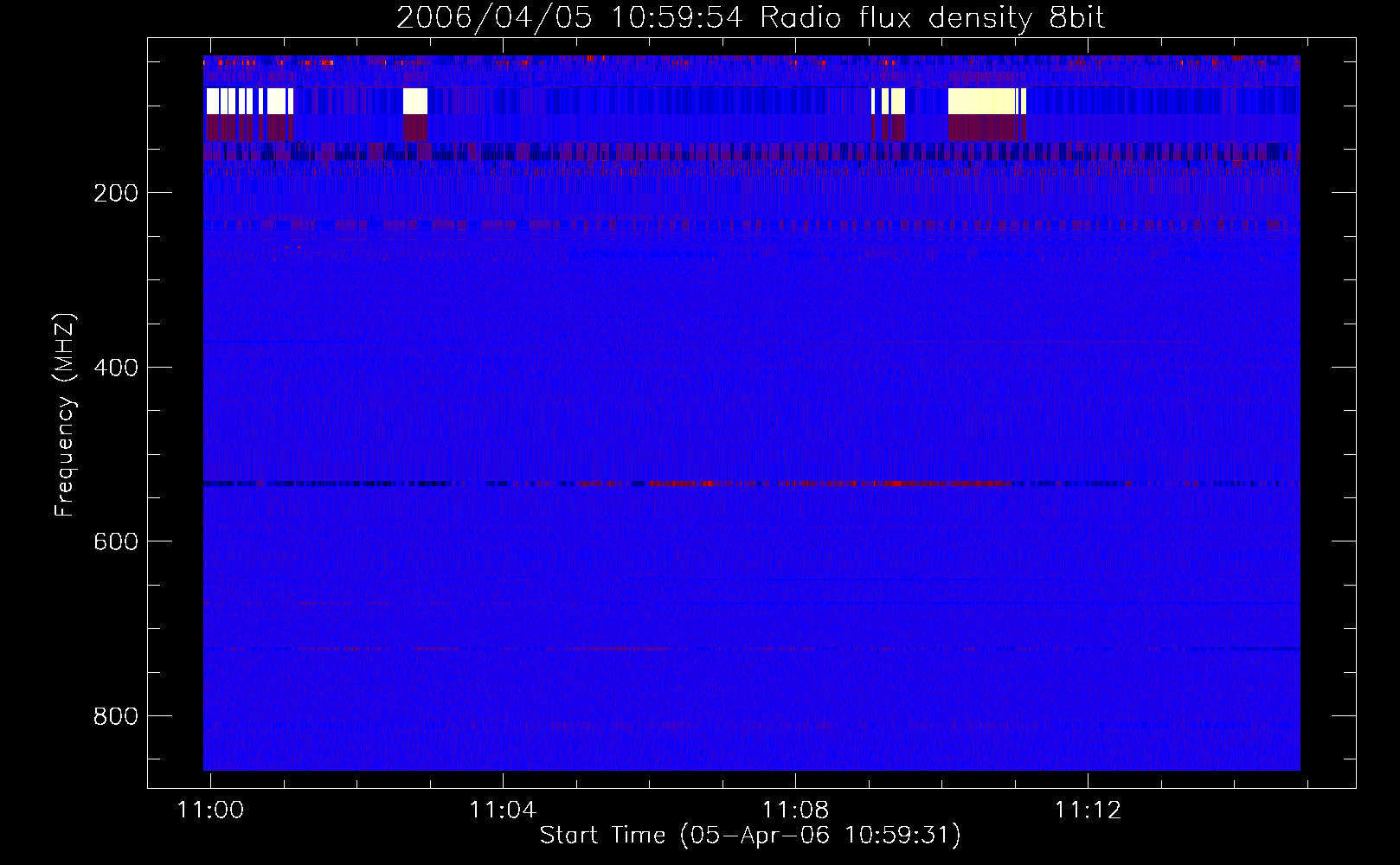1400x865 pixels.
Task: Click the "Start Time (05-Apr-06 10:59:31)" x-axis label
Action: (750, 836)
